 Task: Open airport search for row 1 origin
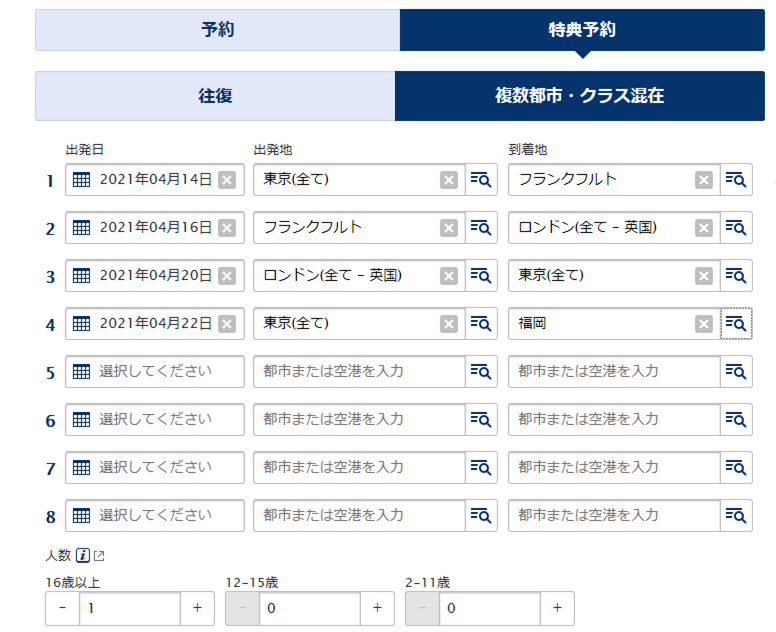481,180
